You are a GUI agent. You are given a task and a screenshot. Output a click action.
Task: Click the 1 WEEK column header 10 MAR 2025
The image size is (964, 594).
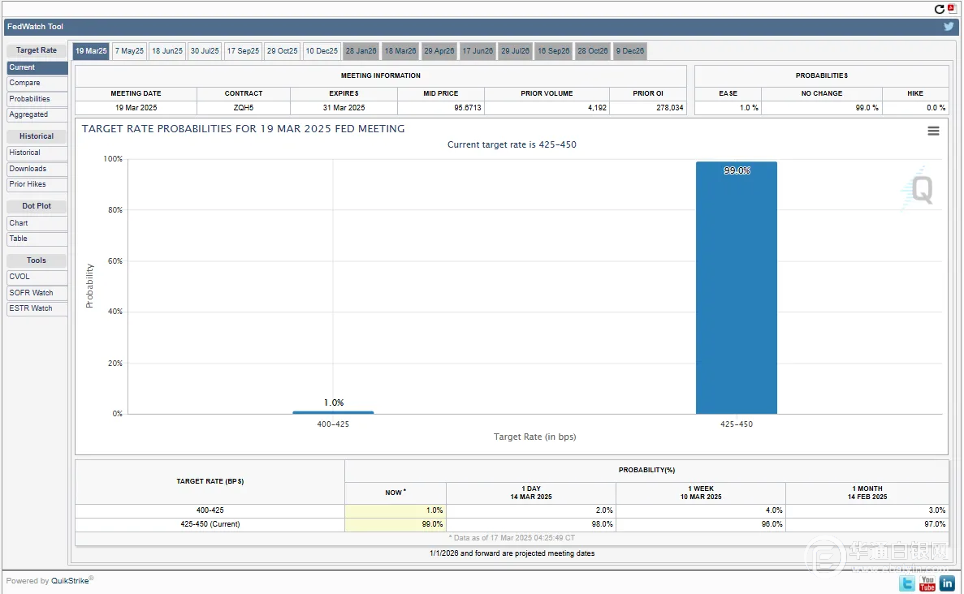pyautogui.click(x=701, y=493)
